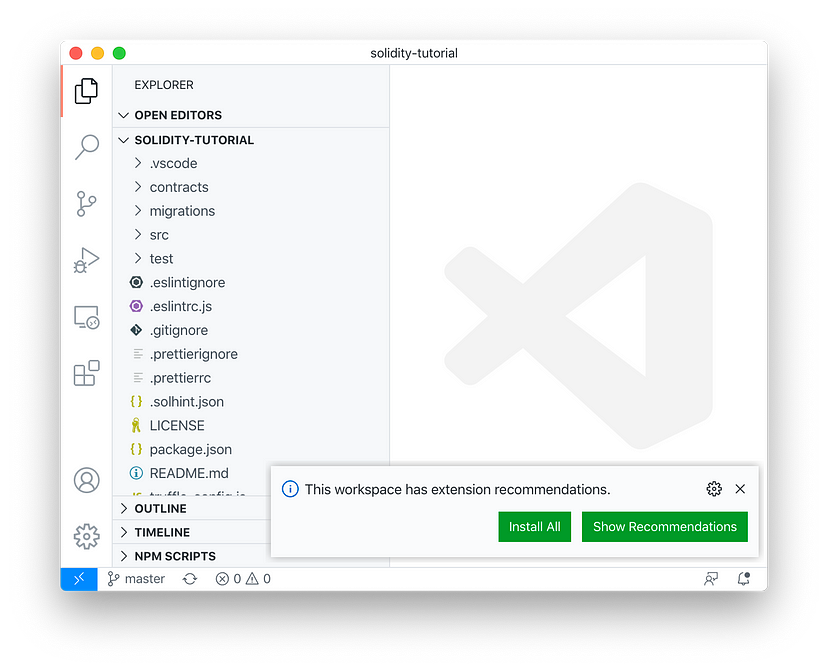Viewport: 828px width, 671px height.
Task: Open the Accounts menu icon
Action: point(87,480)
